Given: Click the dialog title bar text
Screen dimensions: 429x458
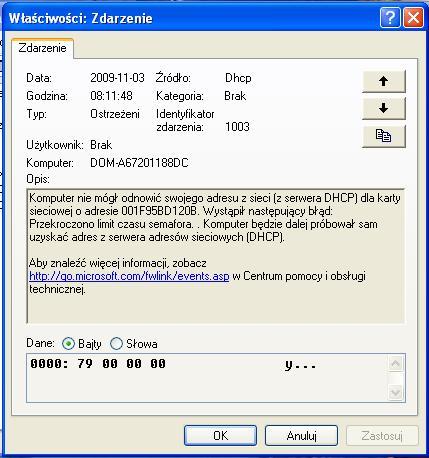Looking at the screenshot, I should 80,18.
